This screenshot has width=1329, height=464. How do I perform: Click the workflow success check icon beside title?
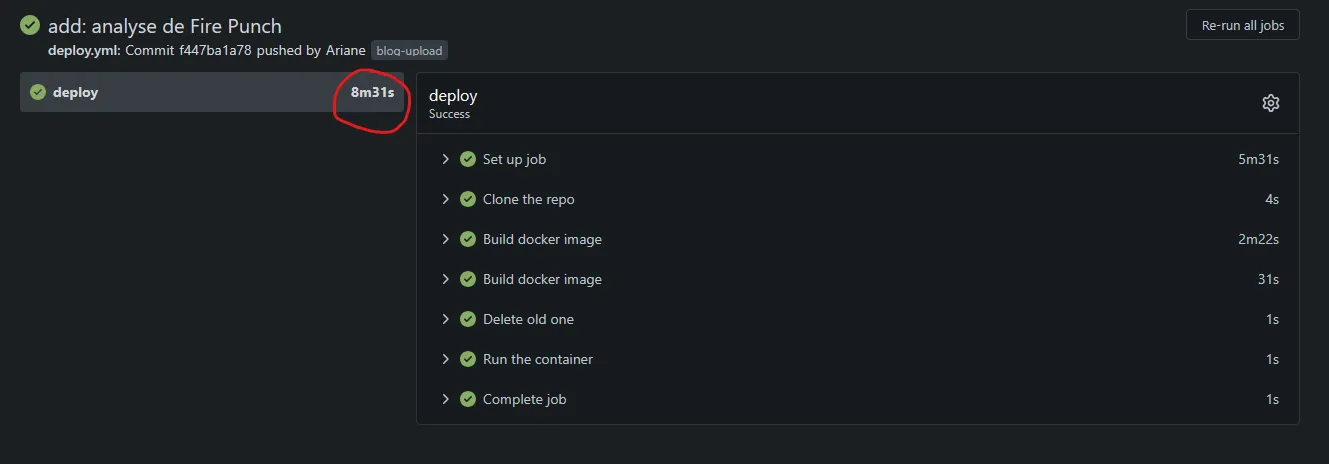pos(30,26)
